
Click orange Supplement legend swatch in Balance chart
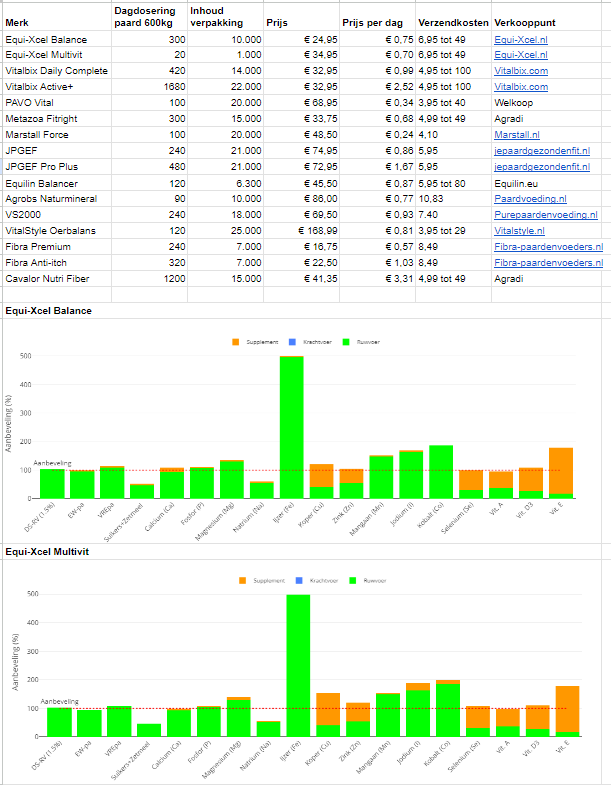pyautogui.click(x=235, y=342)
